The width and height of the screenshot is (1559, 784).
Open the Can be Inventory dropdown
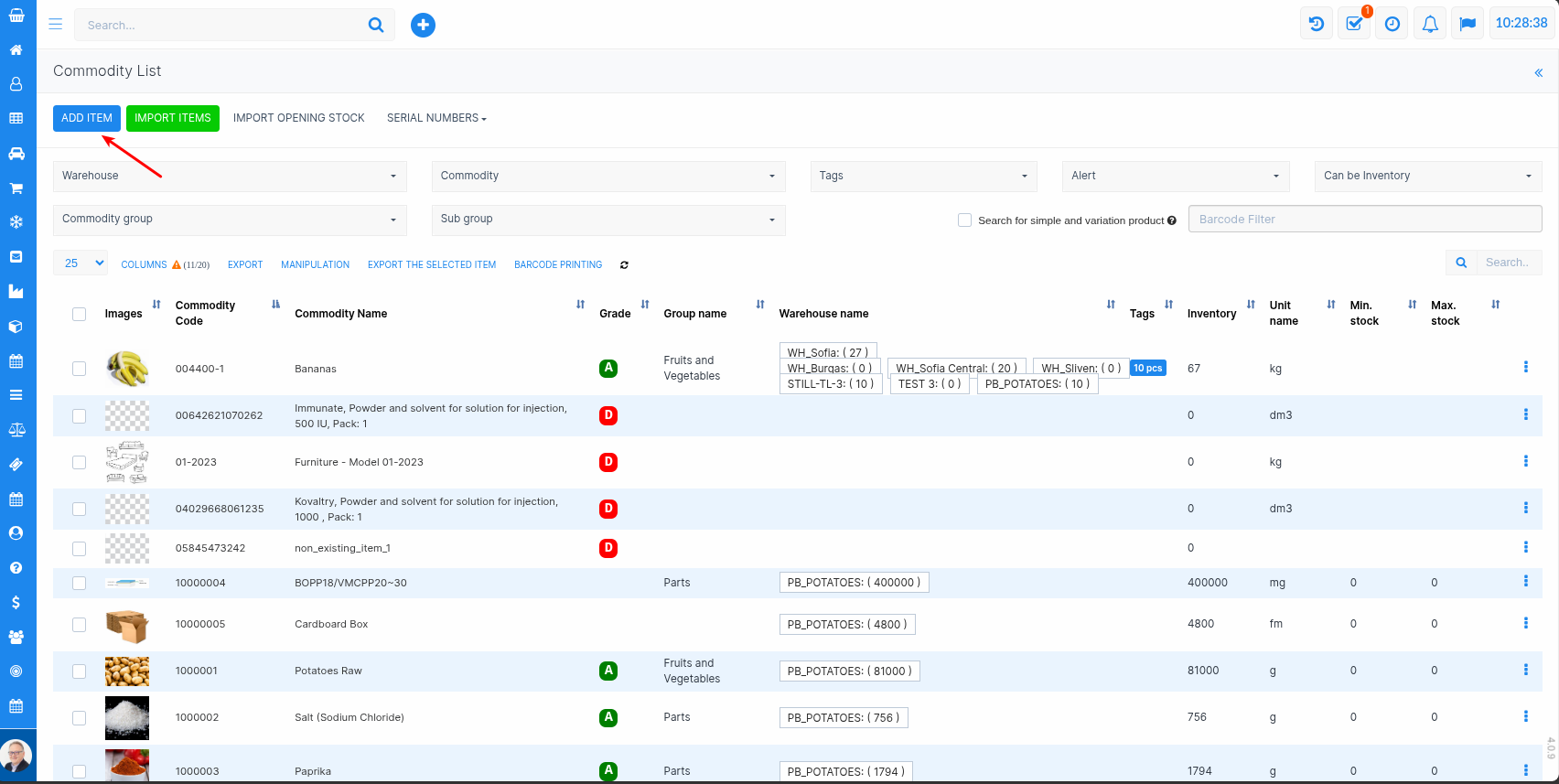(1427, 176)
